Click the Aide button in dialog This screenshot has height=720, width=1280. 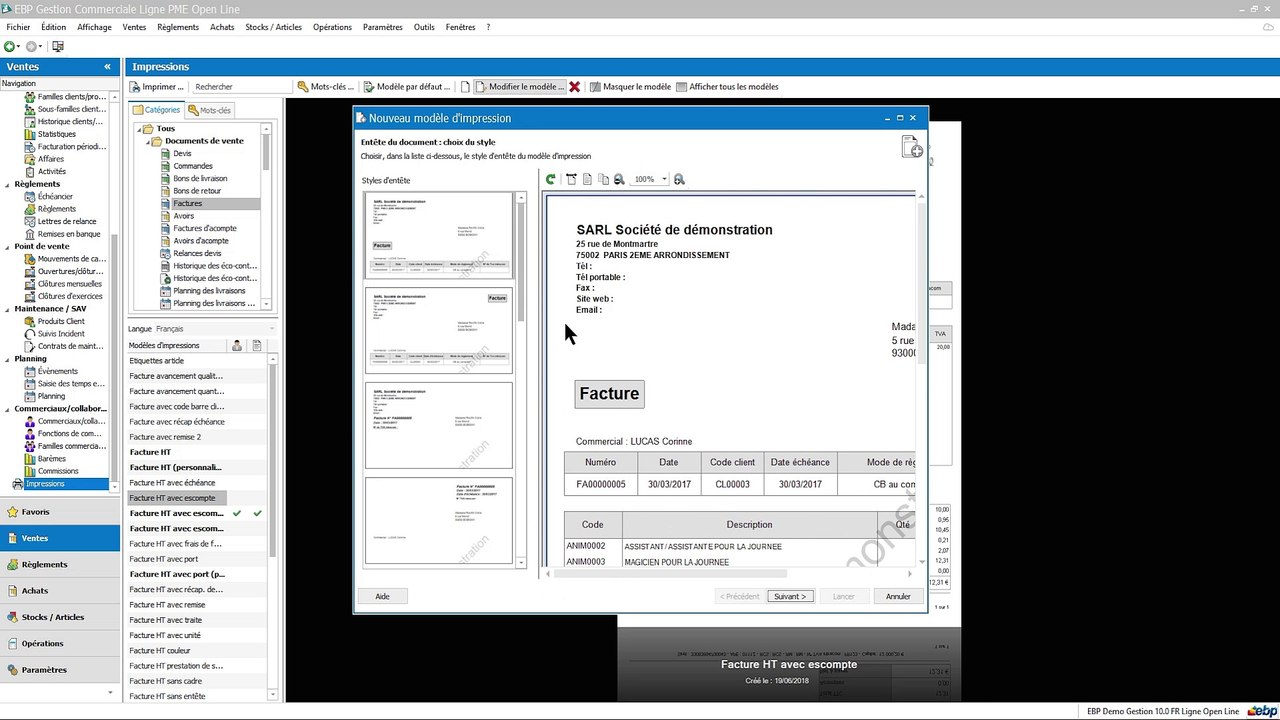click(382, 596)
